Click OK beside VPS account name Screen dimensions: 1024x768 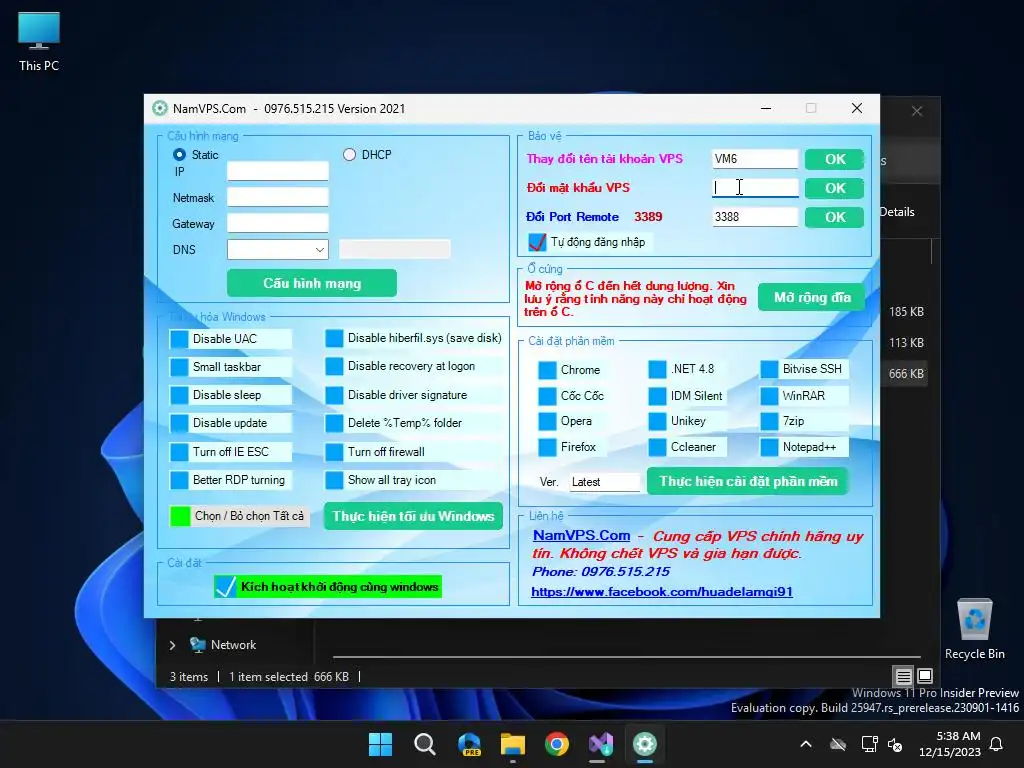tap(835, 159)
